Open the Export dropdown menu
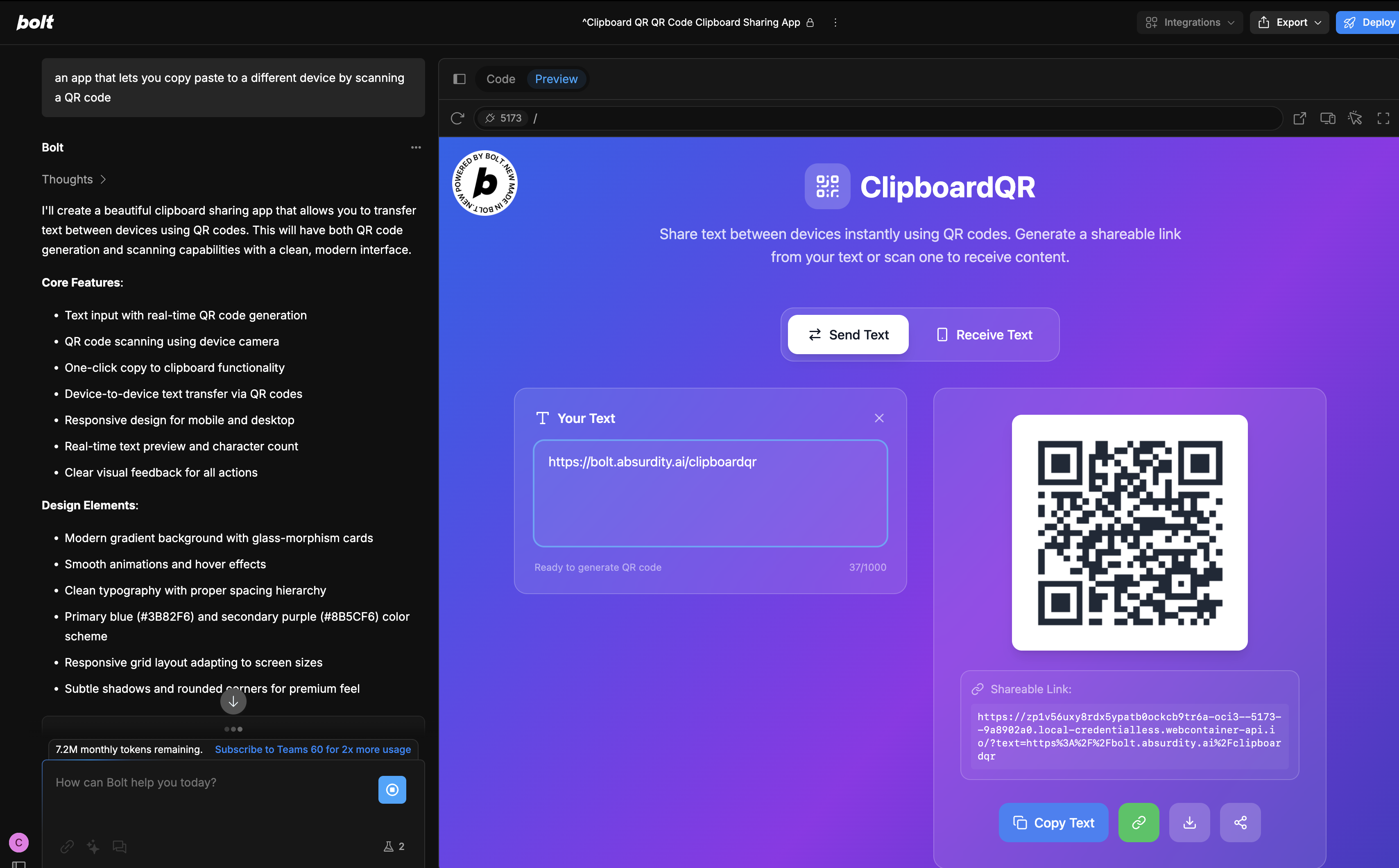The height and width of the screenshot is (868, 1399). pyautogui.click(x=1289, y=23)
